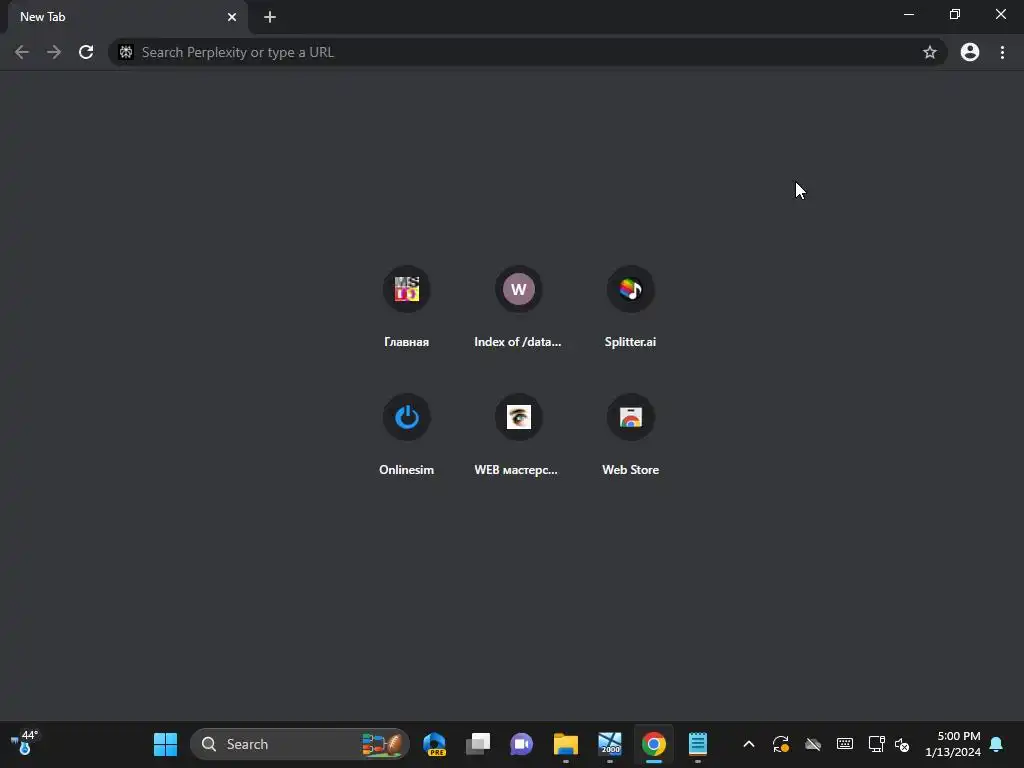This screenshot has height=768, width=1024.
Task: Click the Chrome icon in the taskbar
Action: pyautogui.click(x=654, y=744)
